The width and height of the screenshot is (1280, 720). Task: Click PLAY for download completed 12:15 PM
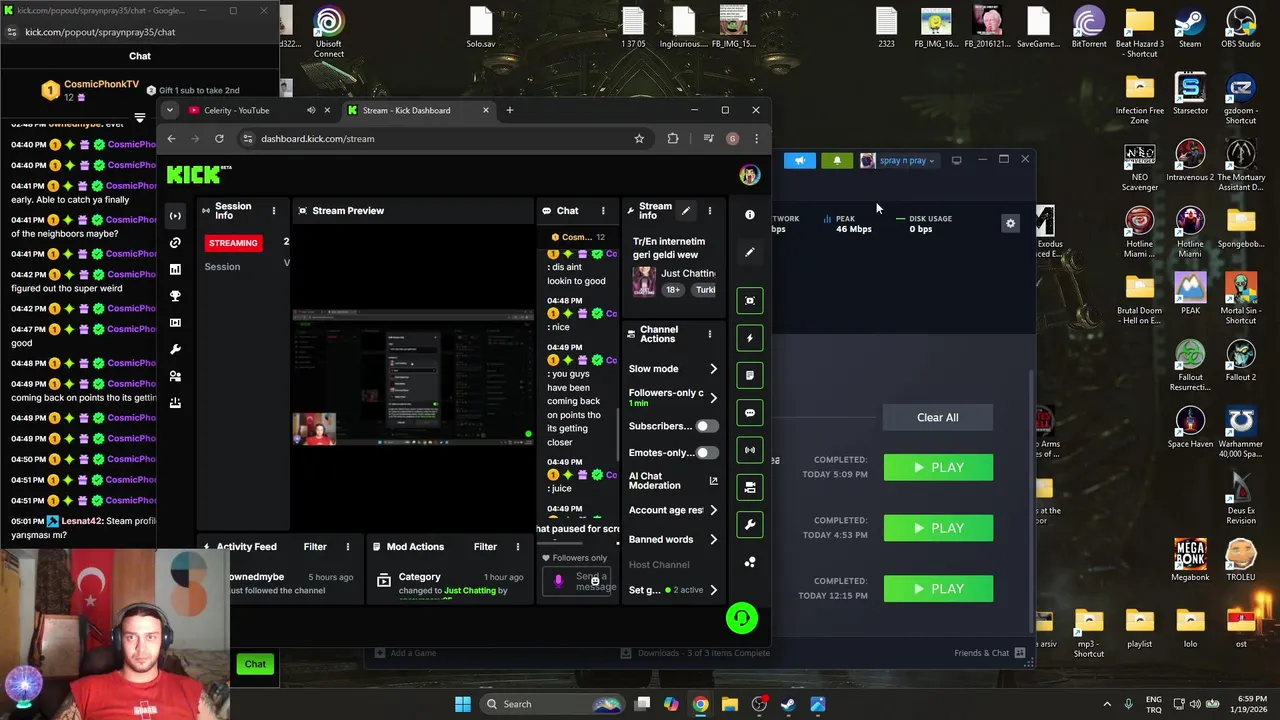point(938,589)
